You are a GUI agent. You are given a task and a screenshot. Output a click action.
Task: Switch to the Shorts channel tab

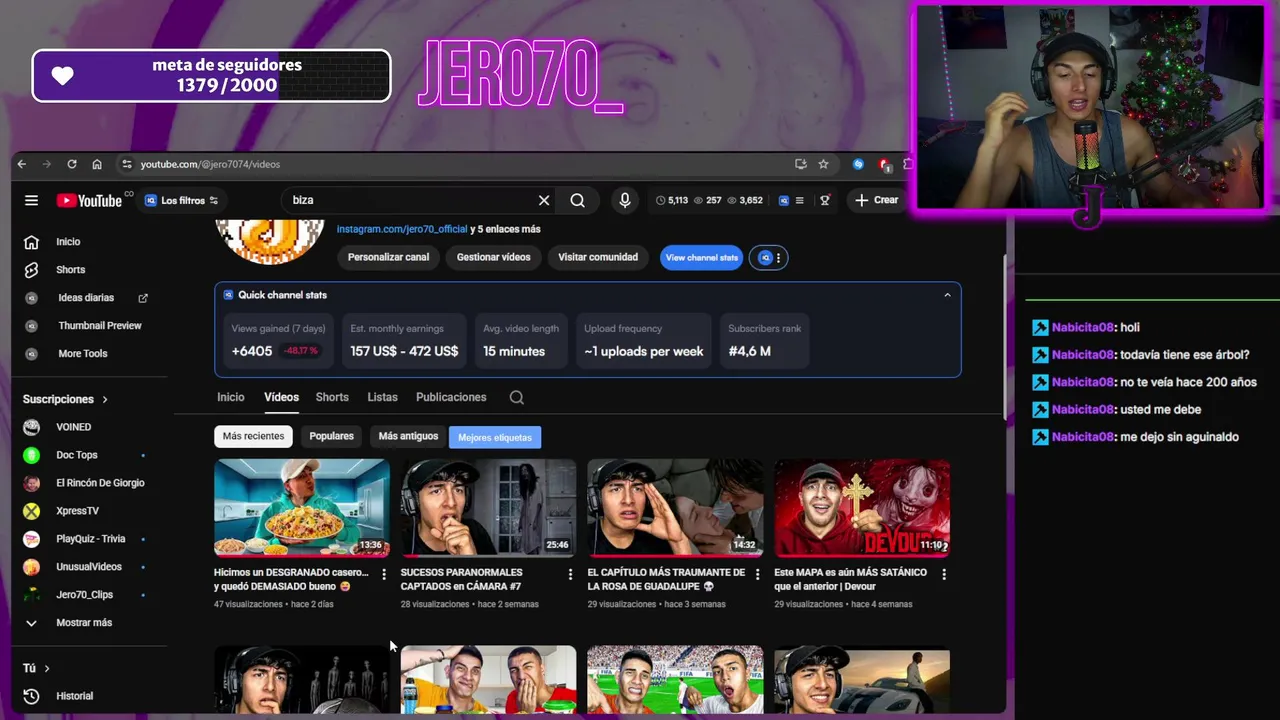point(332,397)
